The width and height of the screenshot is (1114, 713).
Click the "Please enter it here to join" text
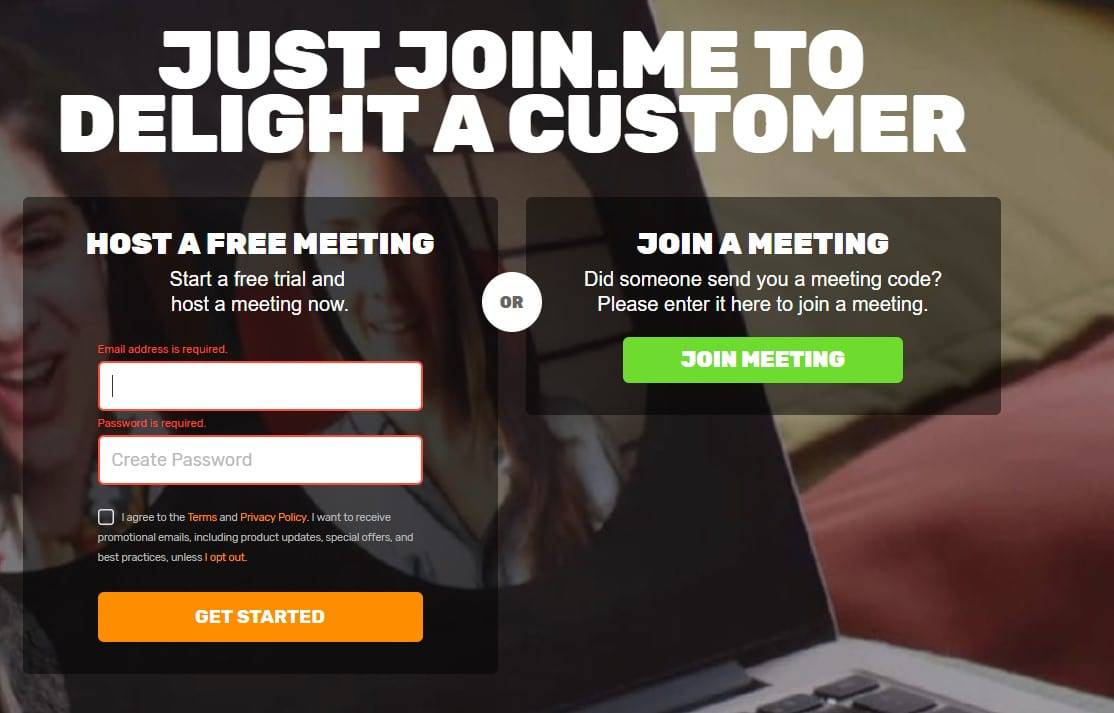(x=762, y=304)
